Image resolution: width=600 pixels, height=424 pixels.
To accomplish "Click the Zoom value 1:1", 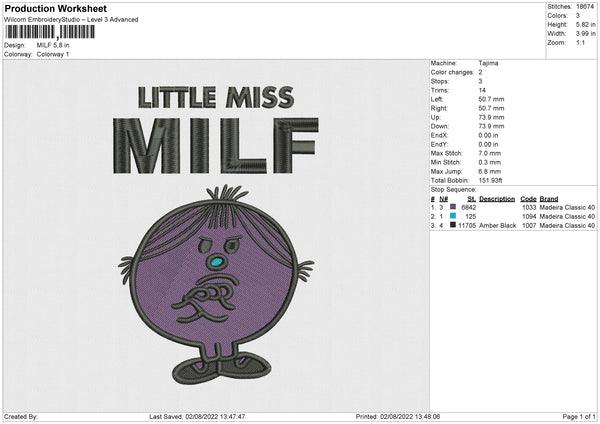I will (x=580, y=42).
